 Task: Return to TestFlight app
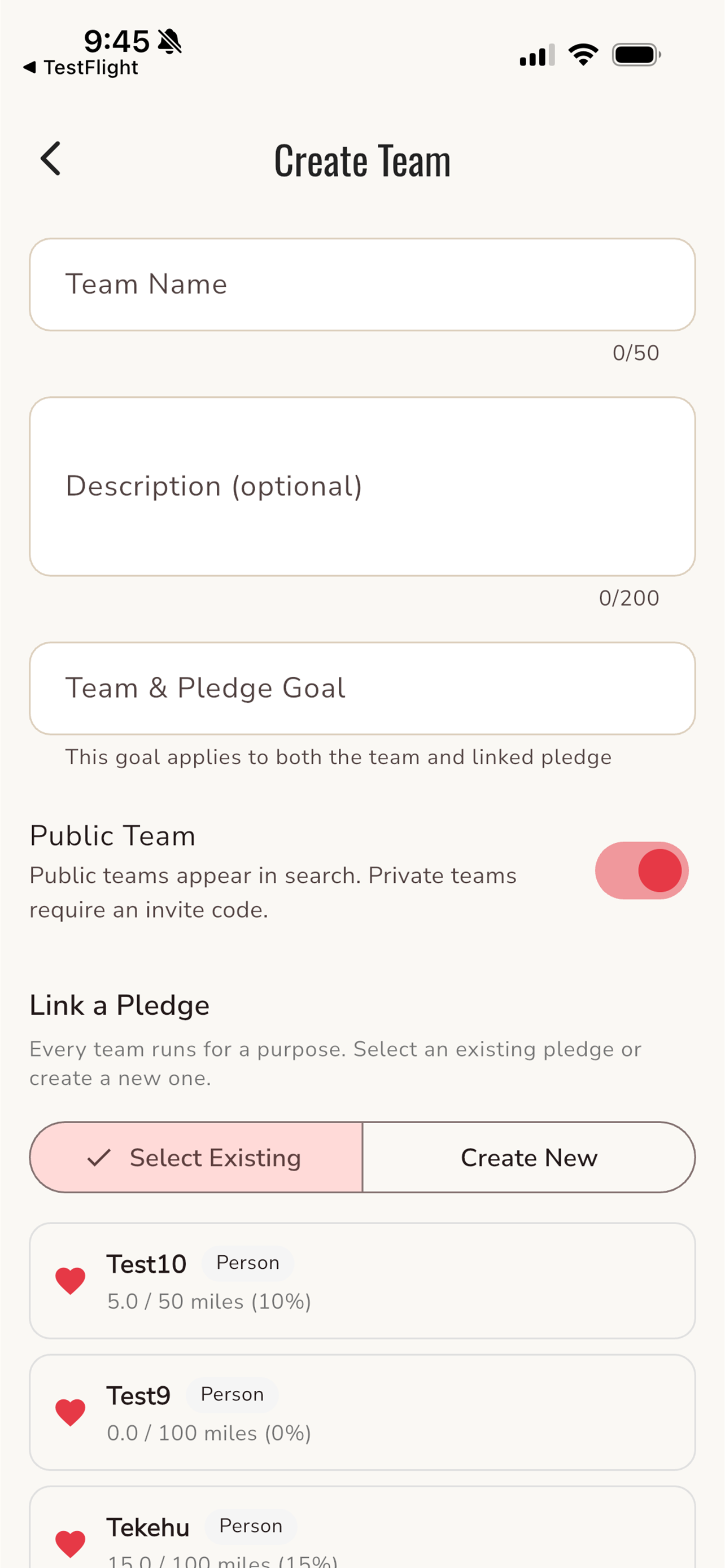tap(81, 68)
